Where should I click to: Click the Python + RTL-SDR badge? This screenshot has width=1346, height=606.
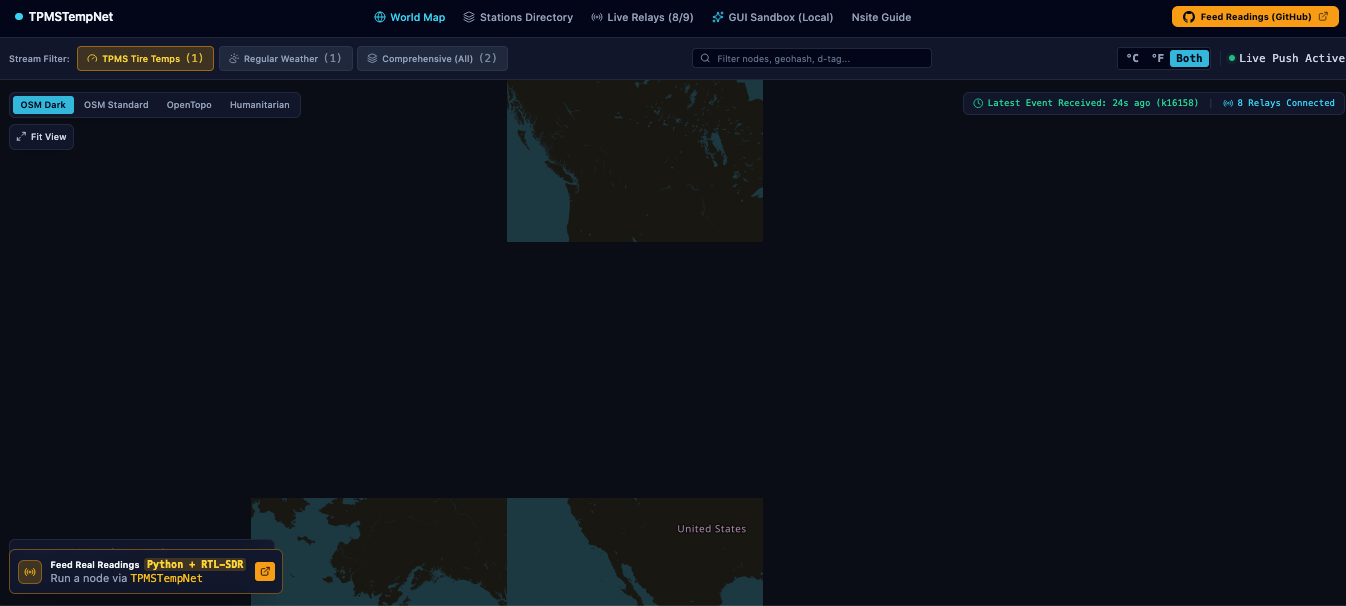[195, 565]
